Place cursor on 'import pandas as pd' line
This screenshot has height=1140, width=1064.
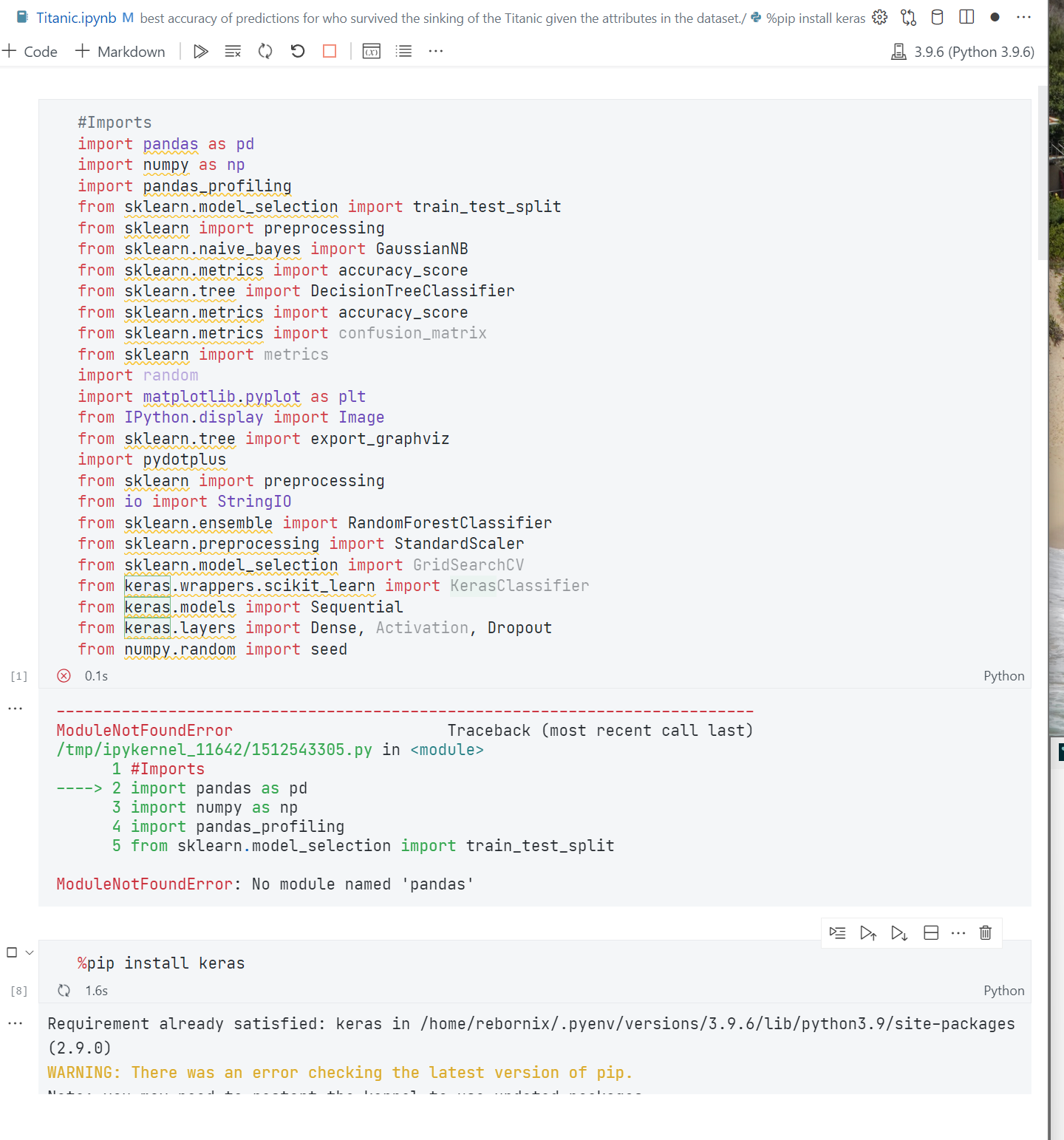[166, 144]
